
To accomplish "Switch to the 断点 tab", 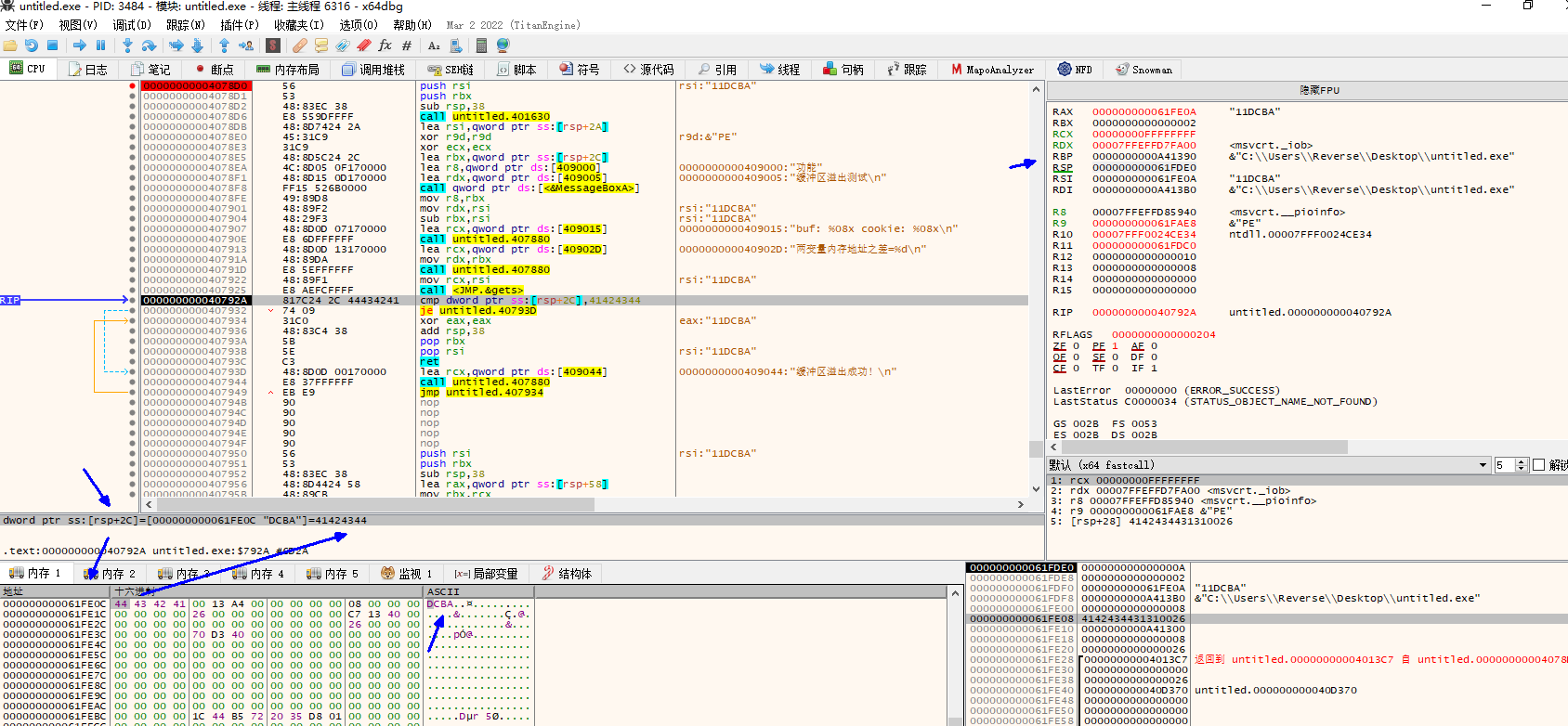I will click(215, 70).
